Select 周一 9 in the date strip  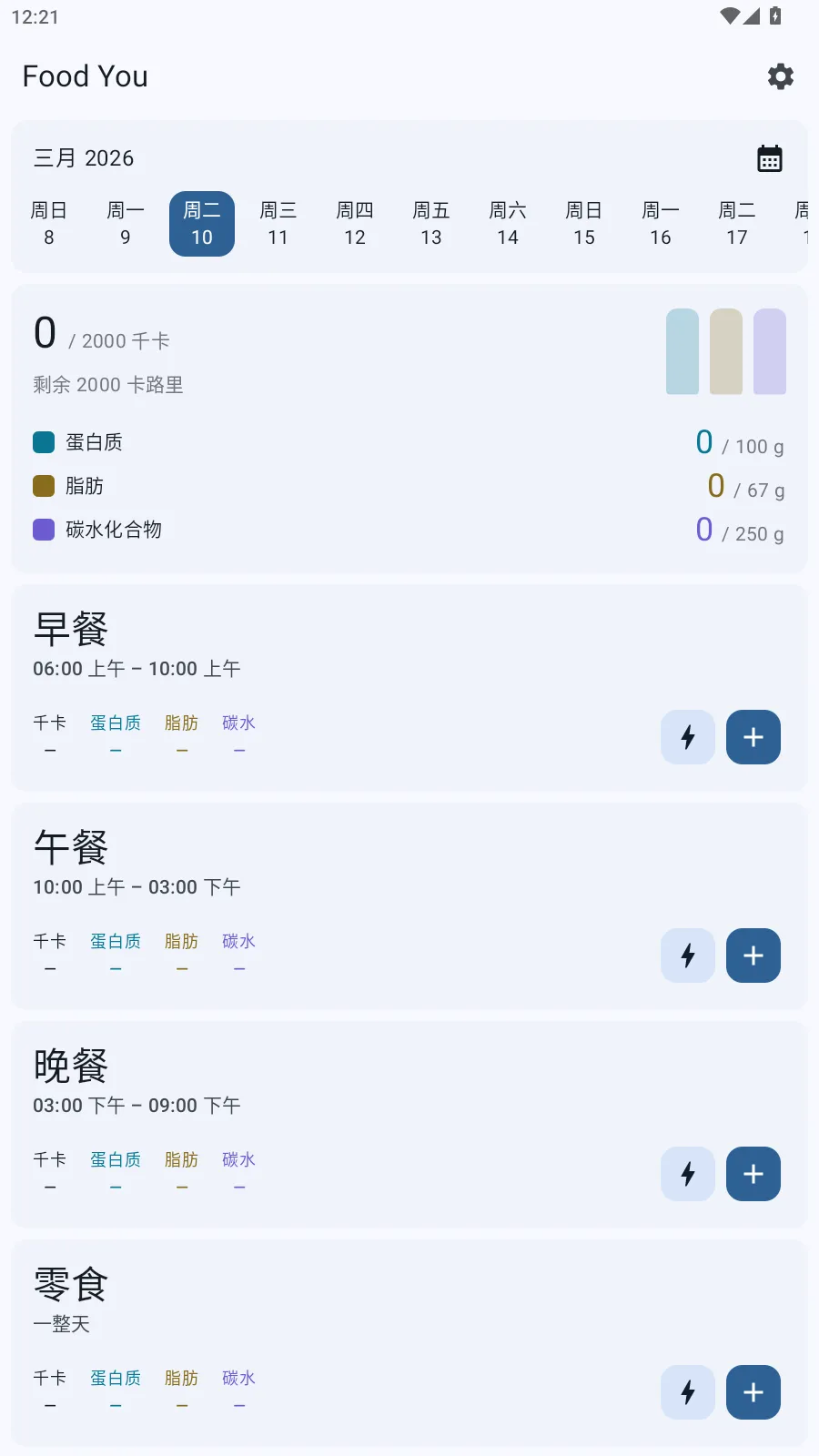126,224
